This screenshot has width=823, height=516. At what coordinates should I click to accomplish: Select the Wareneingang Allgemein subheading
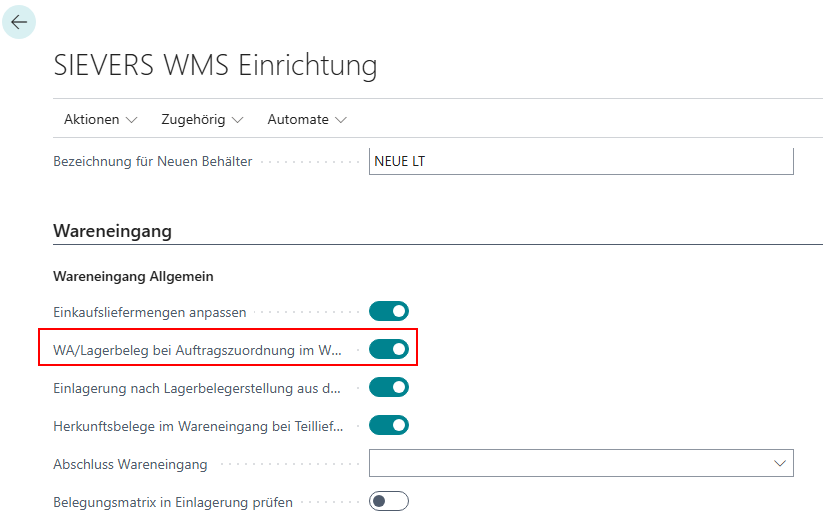133,276
